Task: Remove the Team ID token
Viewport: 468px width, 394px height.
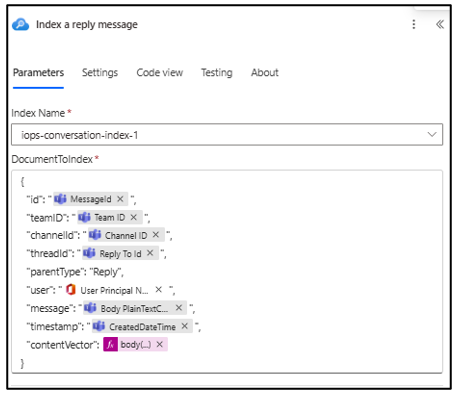Action: point(134,217)
